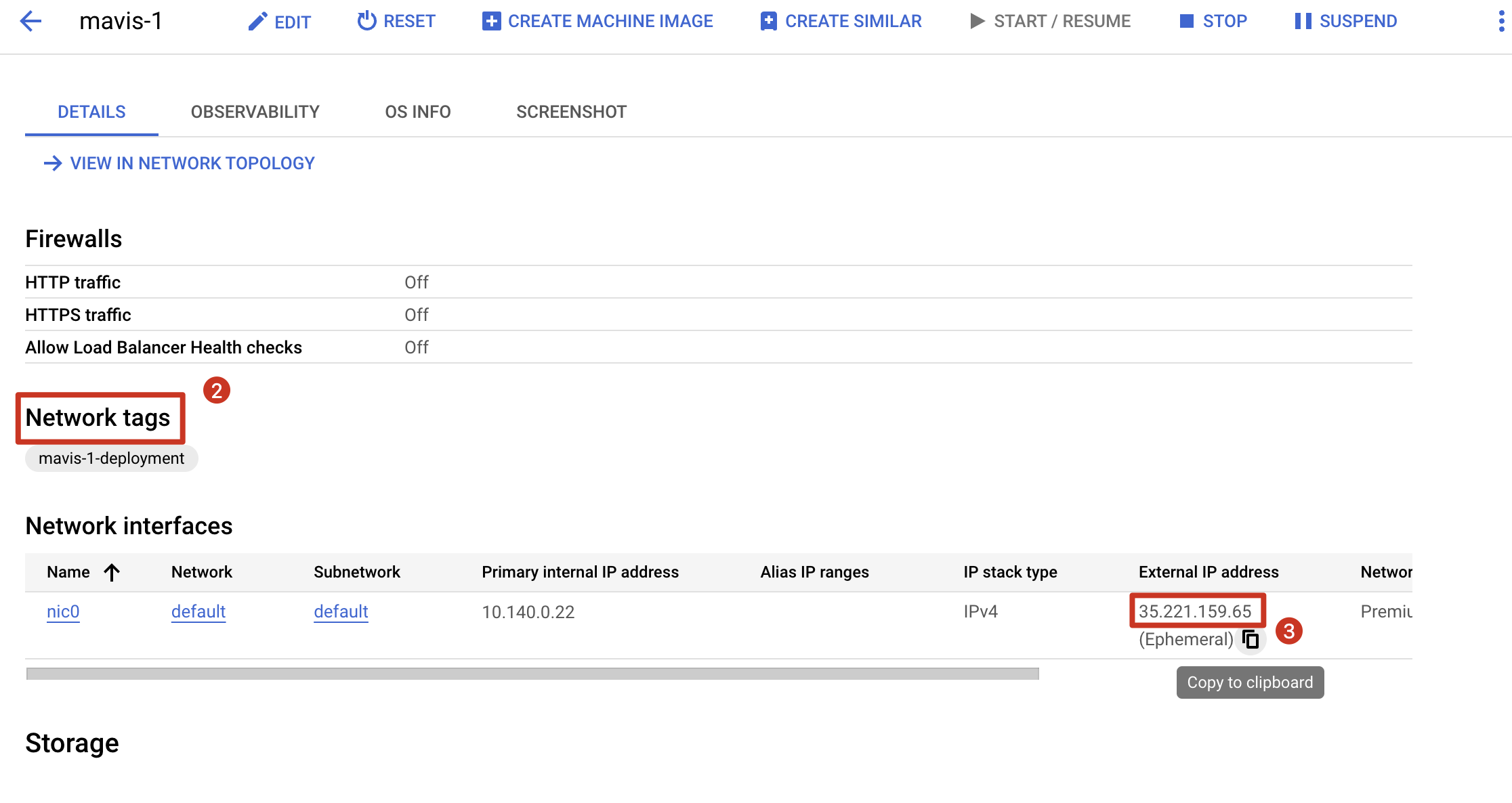Open the default network link
The image size is (1512, 803).
tap(198, 611)
